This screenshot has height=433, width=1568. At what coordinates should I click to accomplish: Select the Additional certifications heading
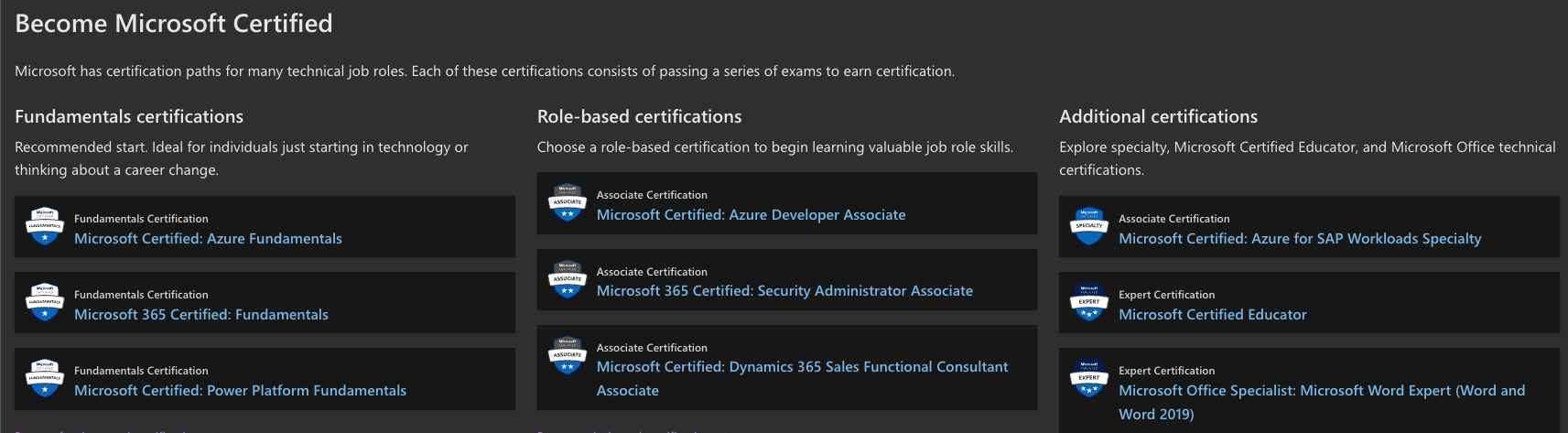(1158, 116)
